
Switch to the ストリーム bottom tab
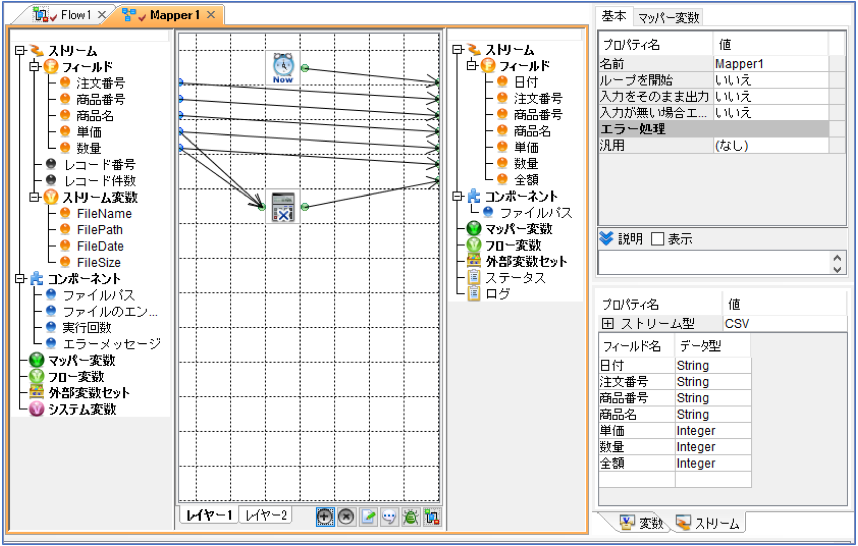[708, 524]
